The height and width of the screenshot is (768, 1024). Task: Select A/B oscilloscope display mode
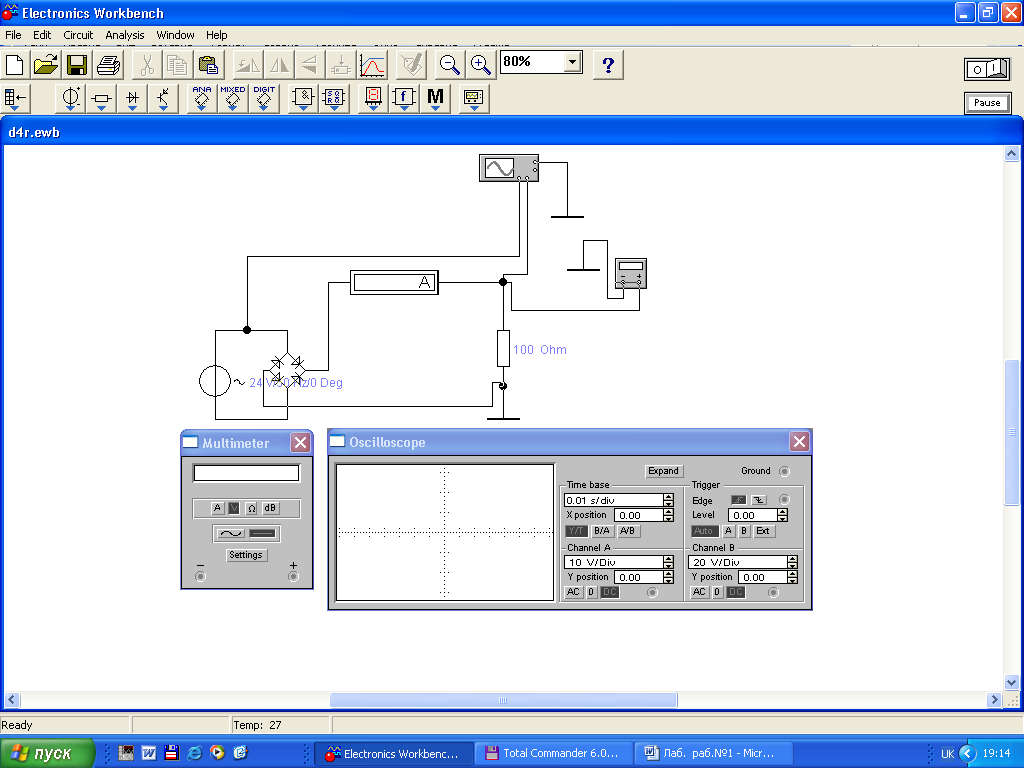[x=627, y=531]
